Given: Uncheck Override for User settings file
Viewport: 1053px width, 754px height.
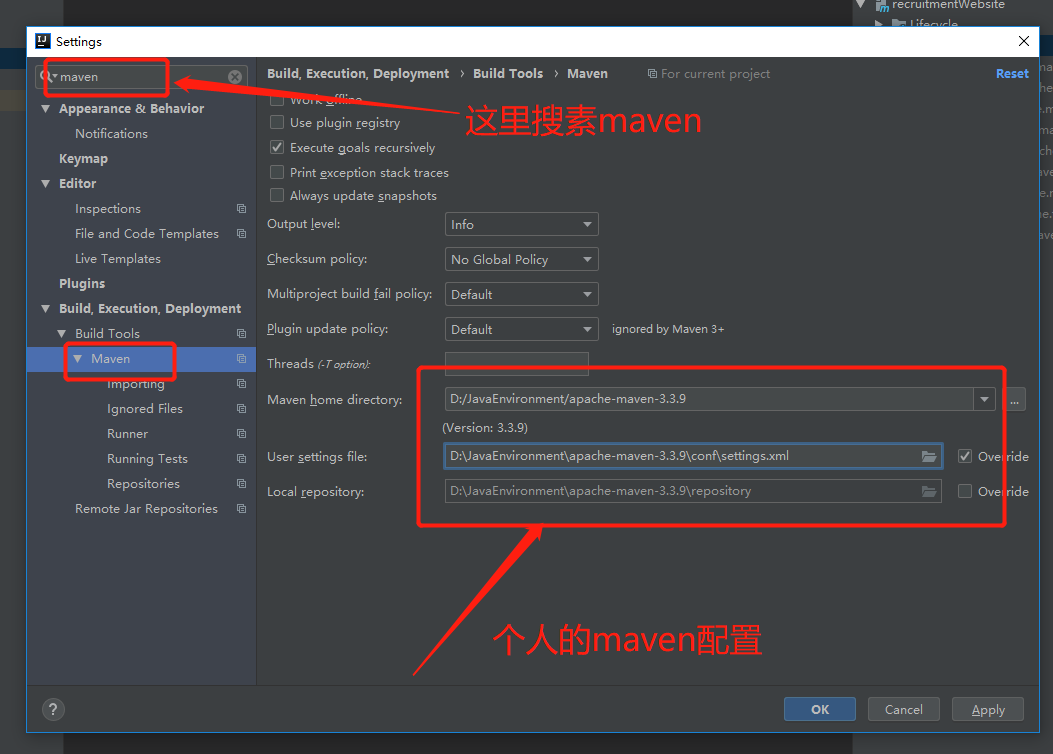Looking at the screenshot, I should [965, 457].
